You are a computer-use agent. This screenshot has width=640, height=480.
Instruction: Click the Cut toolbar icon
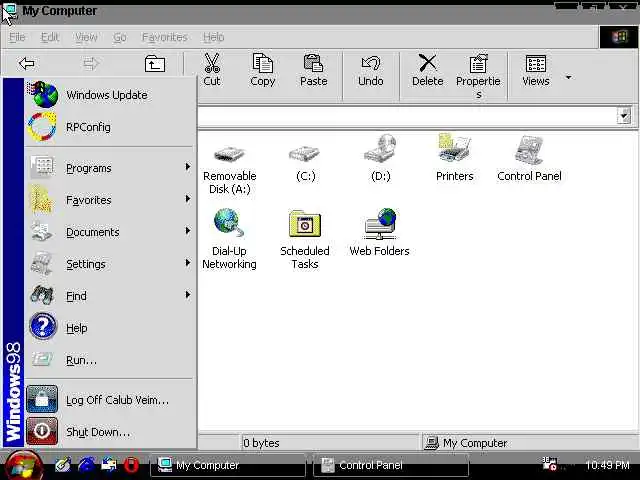tap(212, 70)
